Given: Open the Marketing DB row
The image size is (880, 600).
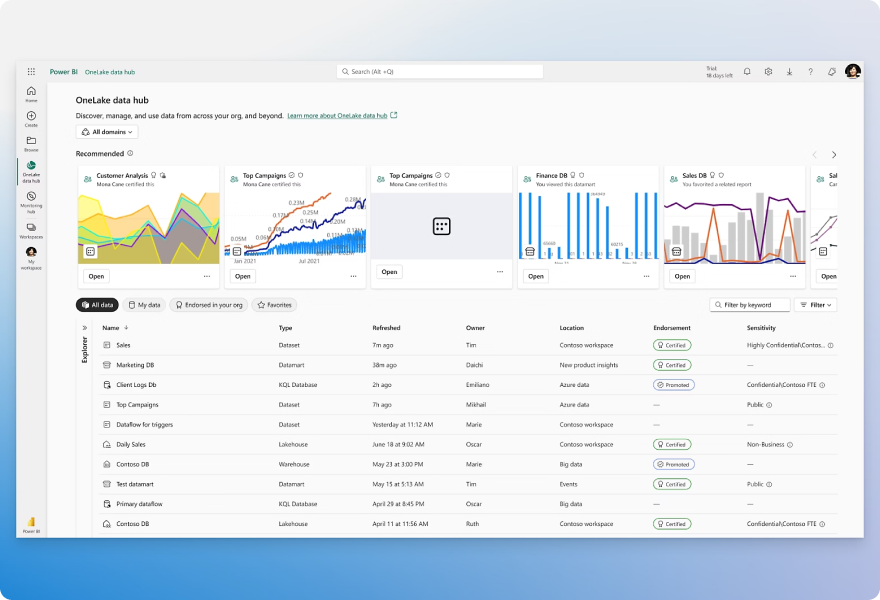Looking at the screenshot, I should pos(468,365).
